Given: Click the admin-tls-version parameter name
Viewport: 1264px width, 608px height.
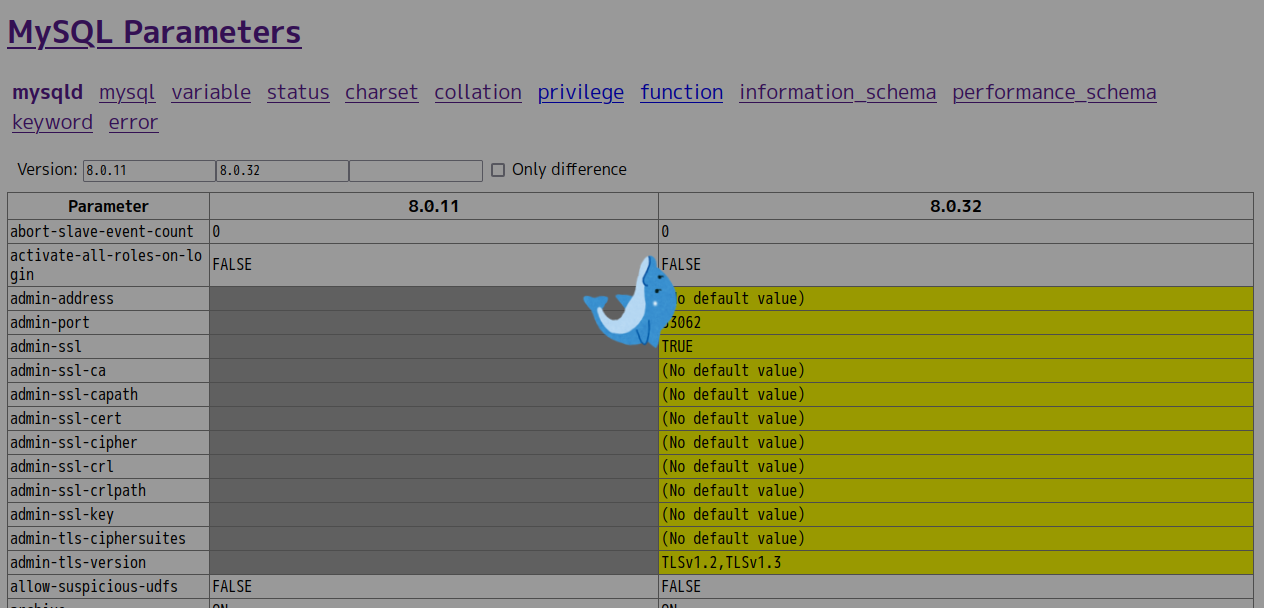Looking at the screenshot, I should coord(78,562).
